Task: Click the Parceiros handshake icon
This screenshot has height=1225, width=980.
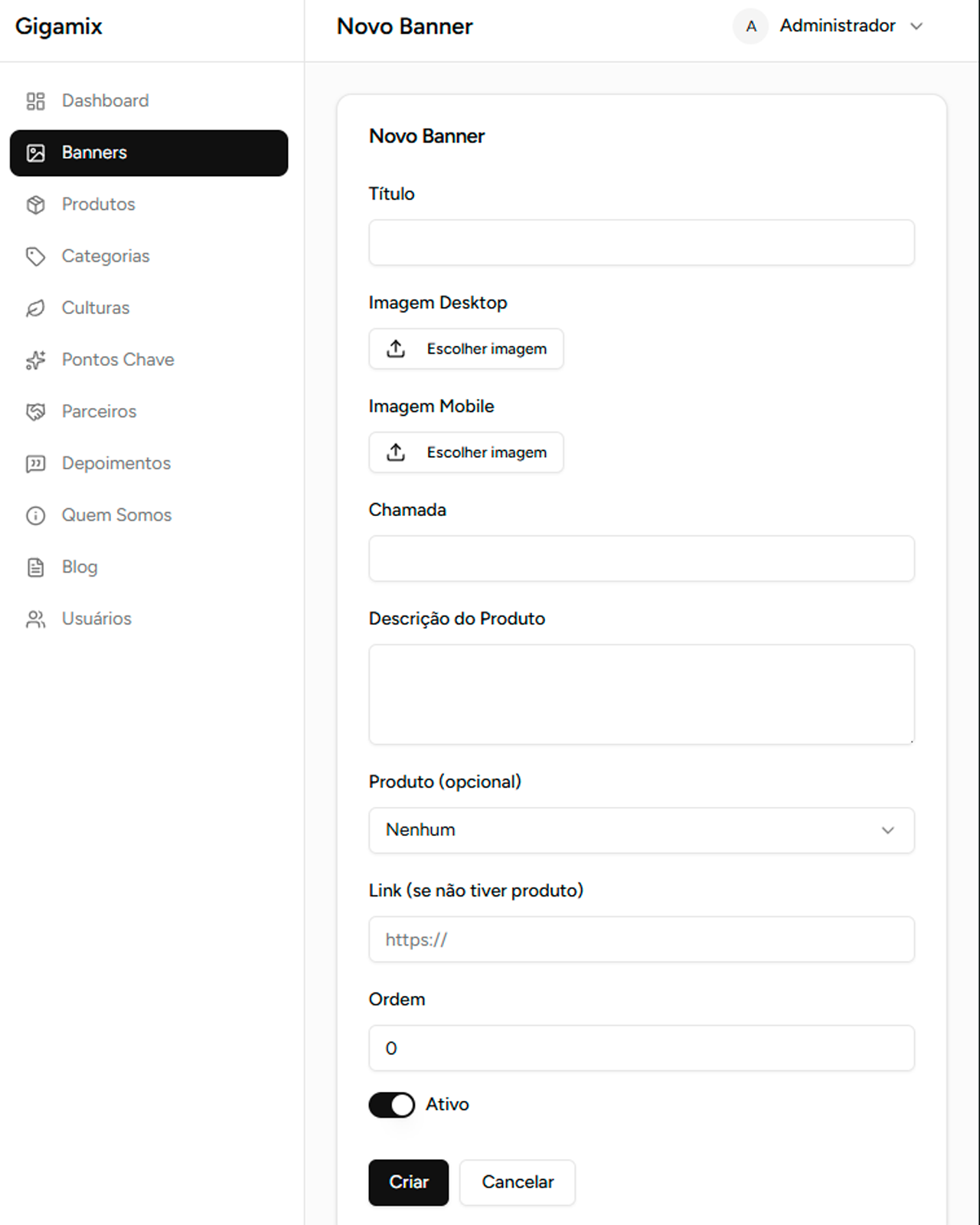Action: pos(35,412)
